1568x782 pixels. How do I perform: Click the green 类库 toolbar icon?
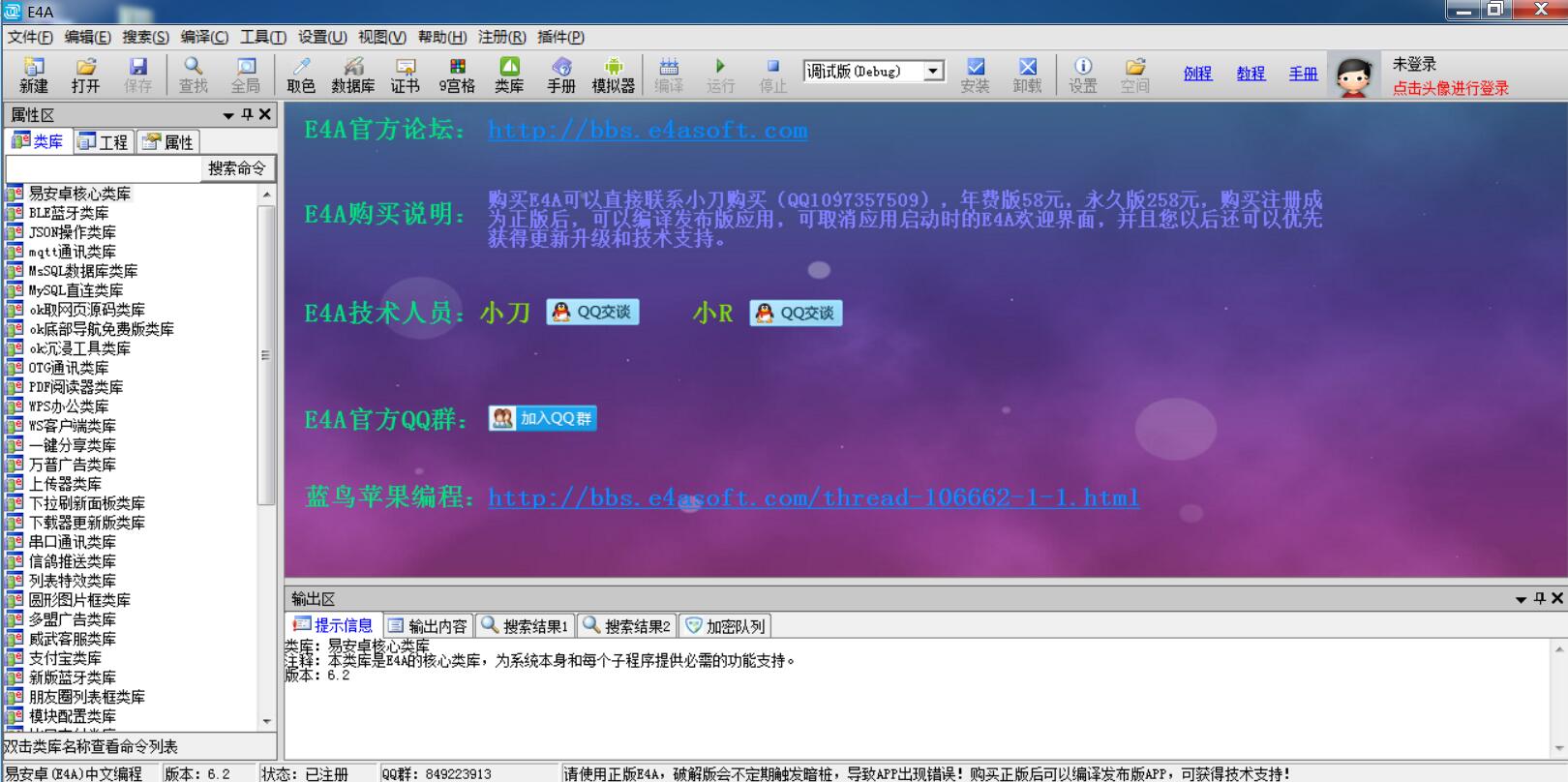click(509, 75)
